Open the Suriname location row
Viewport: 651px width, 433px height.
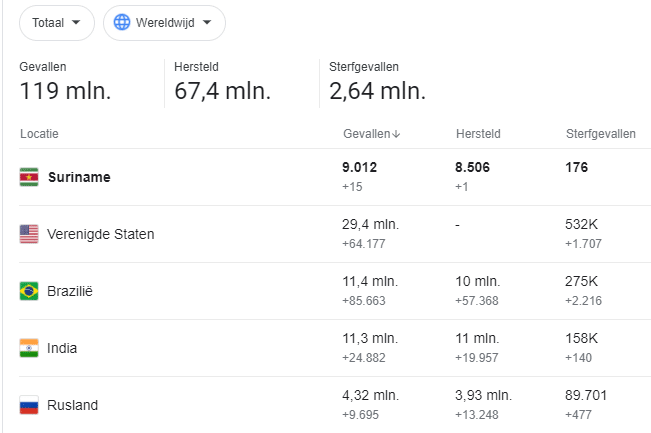point(335,177)
